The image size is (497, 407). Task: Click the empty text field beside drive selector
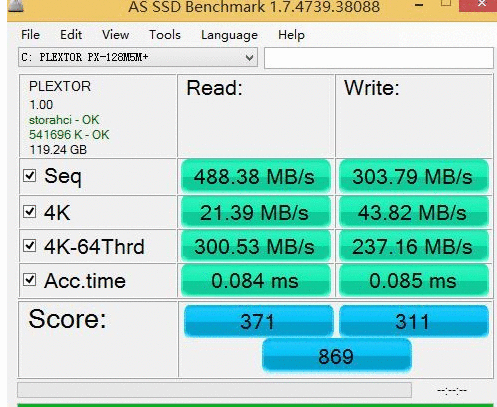(379, 58)
